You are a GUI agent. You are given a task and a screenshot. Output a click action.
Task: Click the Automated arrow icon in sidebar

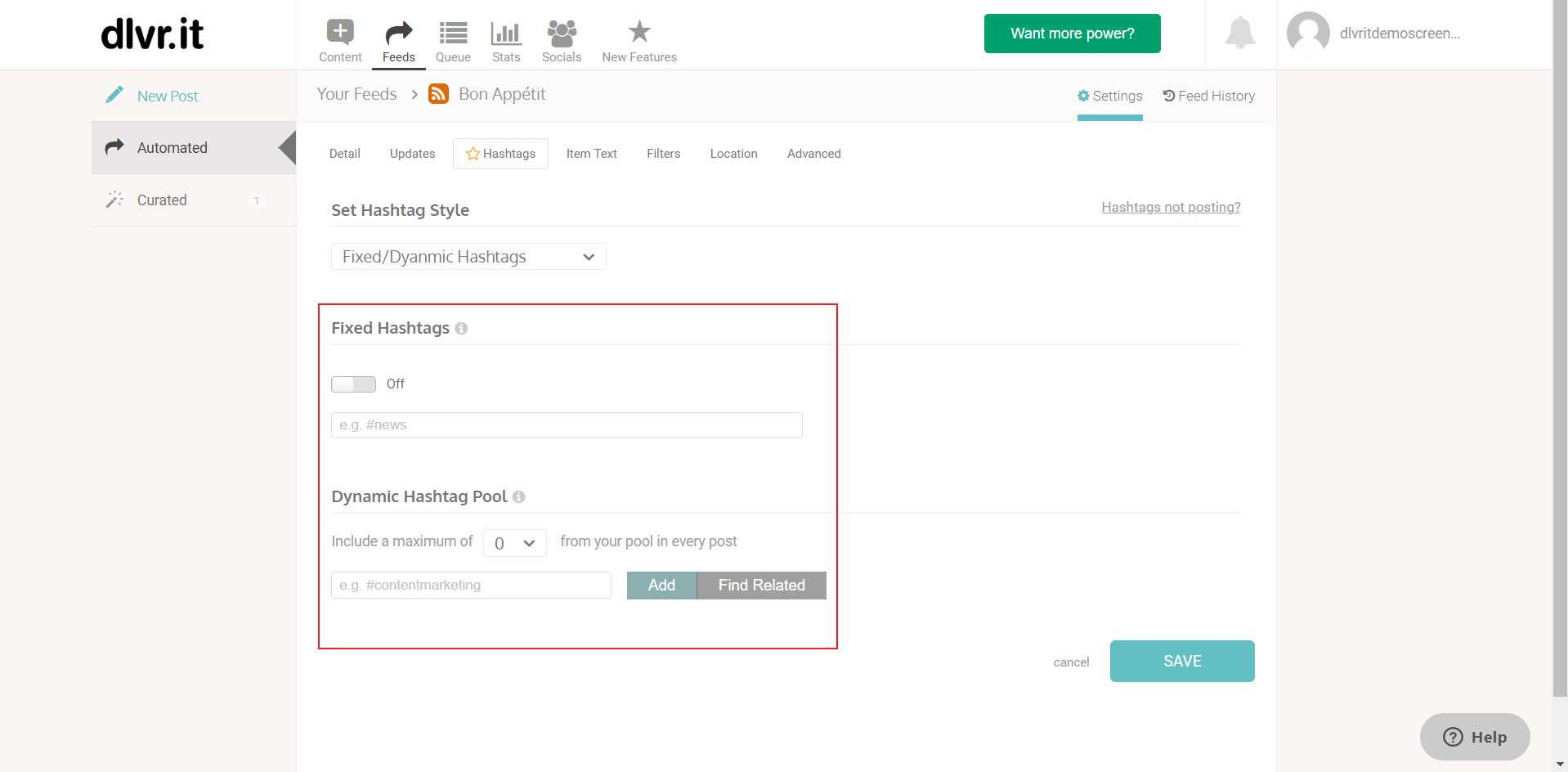pos(114,146)
